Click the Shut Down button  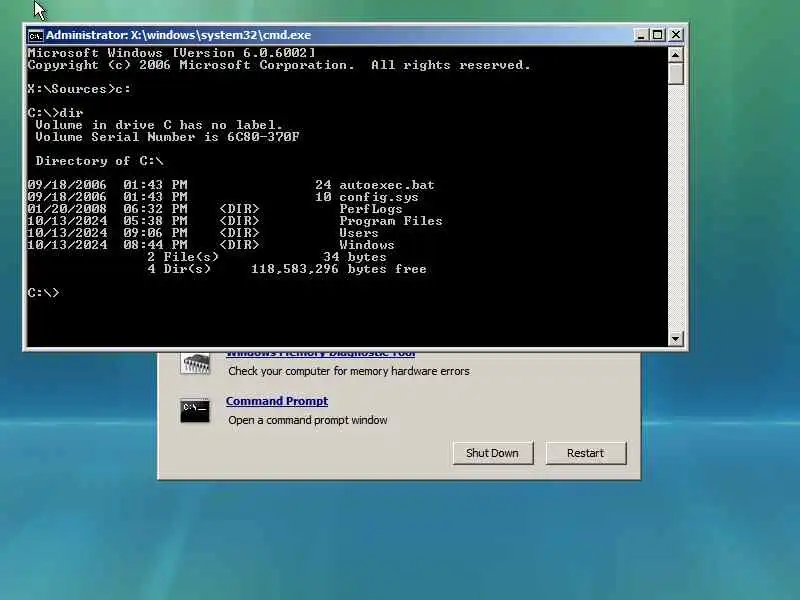tap(492, 453)
